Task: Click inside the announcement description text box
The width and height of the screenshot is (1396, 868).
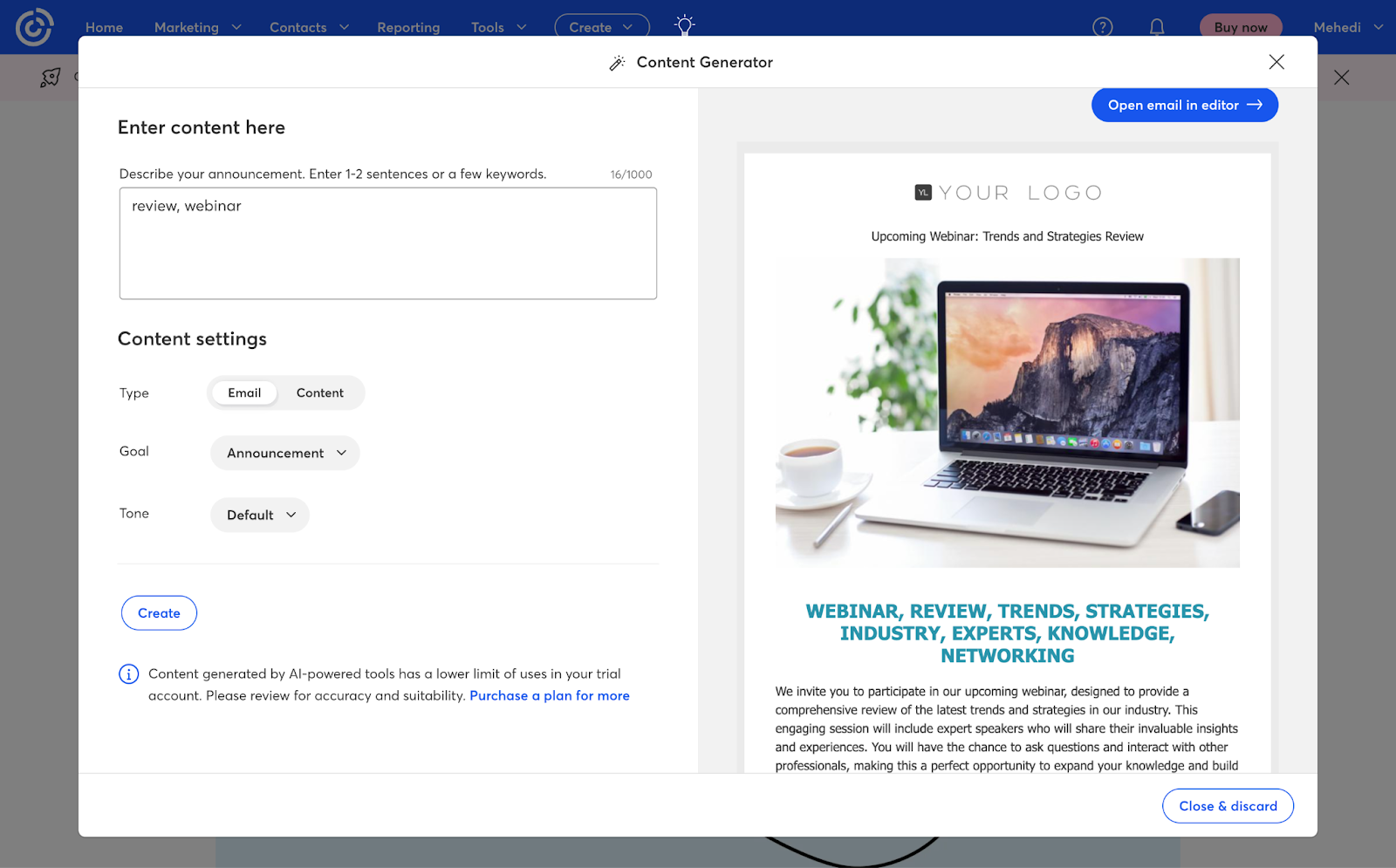Action: pyautogui.click(x=388, y=243)
